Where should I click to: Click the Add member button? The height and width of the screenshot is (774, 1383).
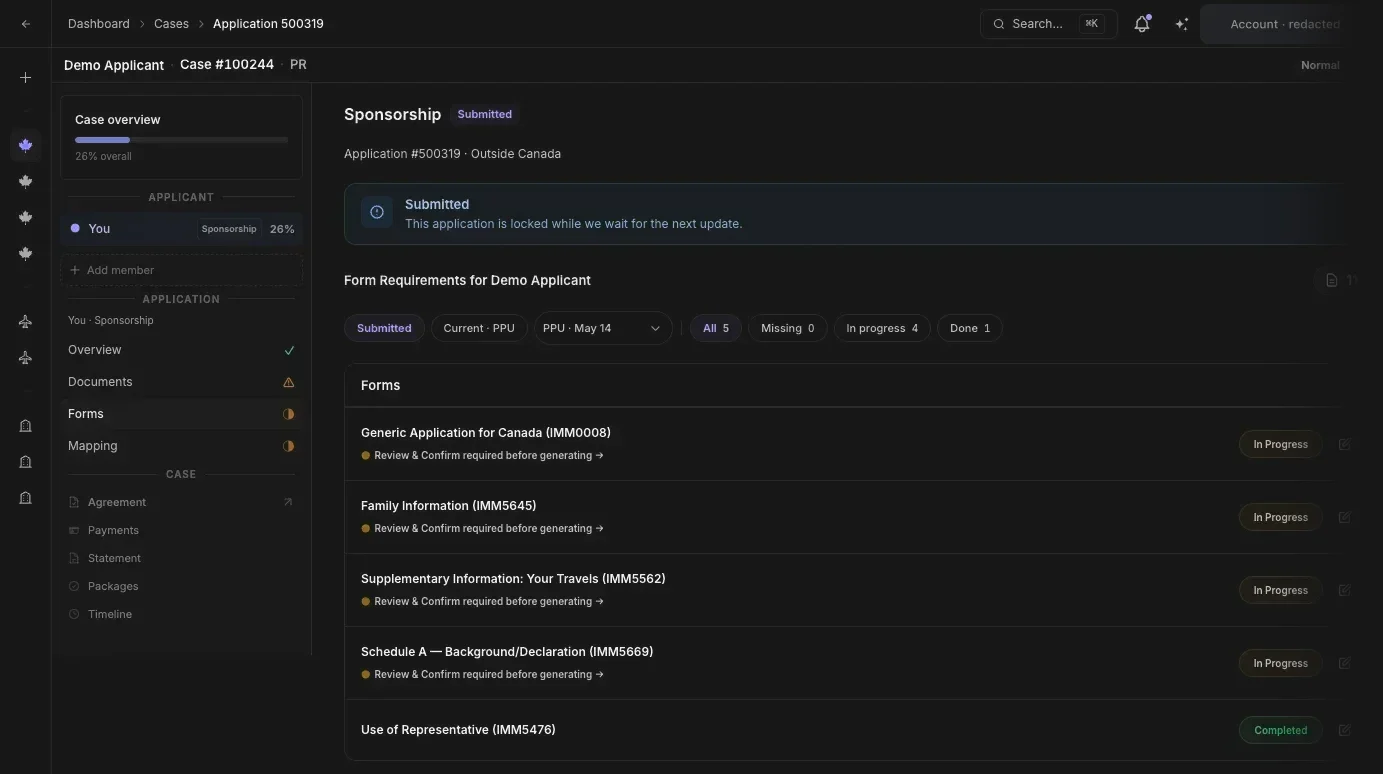point(181,270)
